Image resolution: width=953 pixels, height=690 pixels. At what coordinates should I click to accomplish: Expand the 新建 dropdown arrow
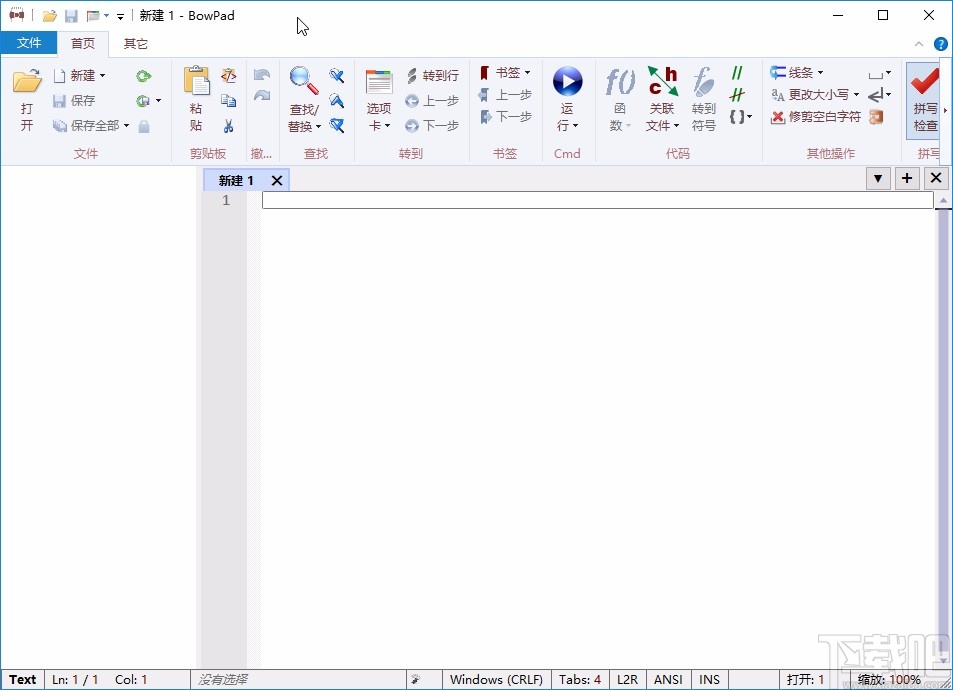click(102, 75)
